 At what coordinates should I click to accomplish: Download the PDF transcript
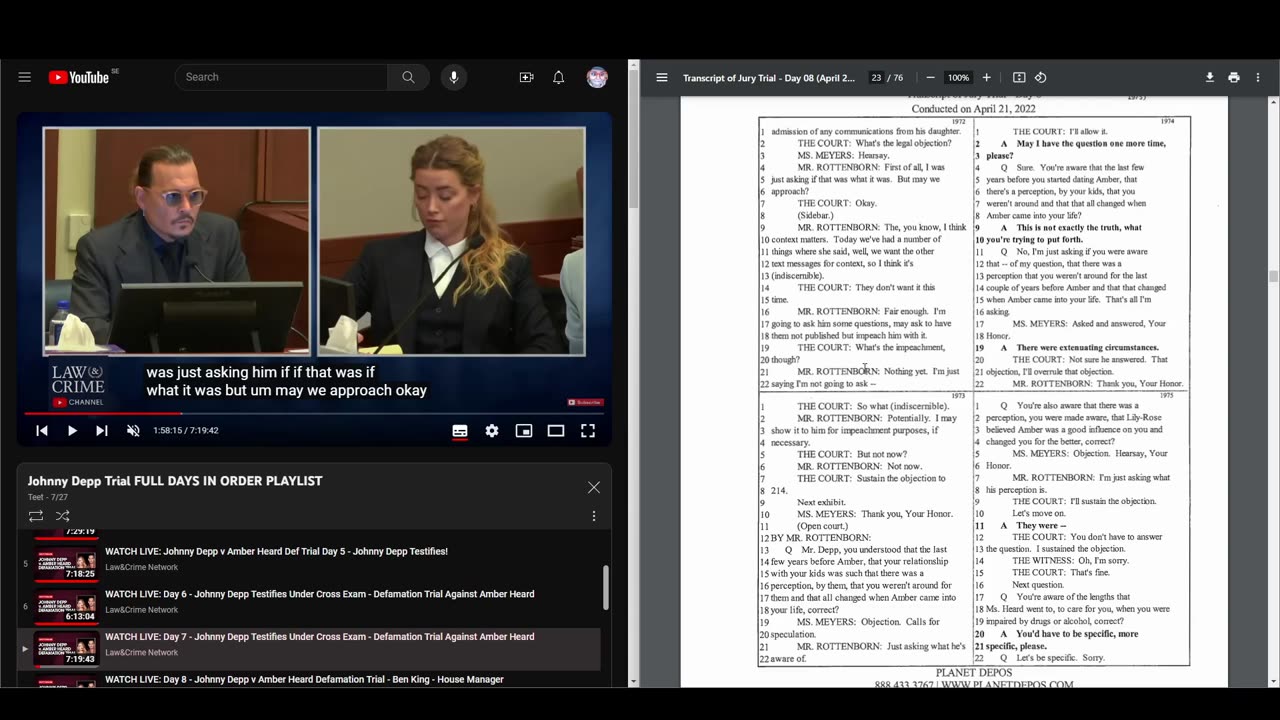[1209, 77]
